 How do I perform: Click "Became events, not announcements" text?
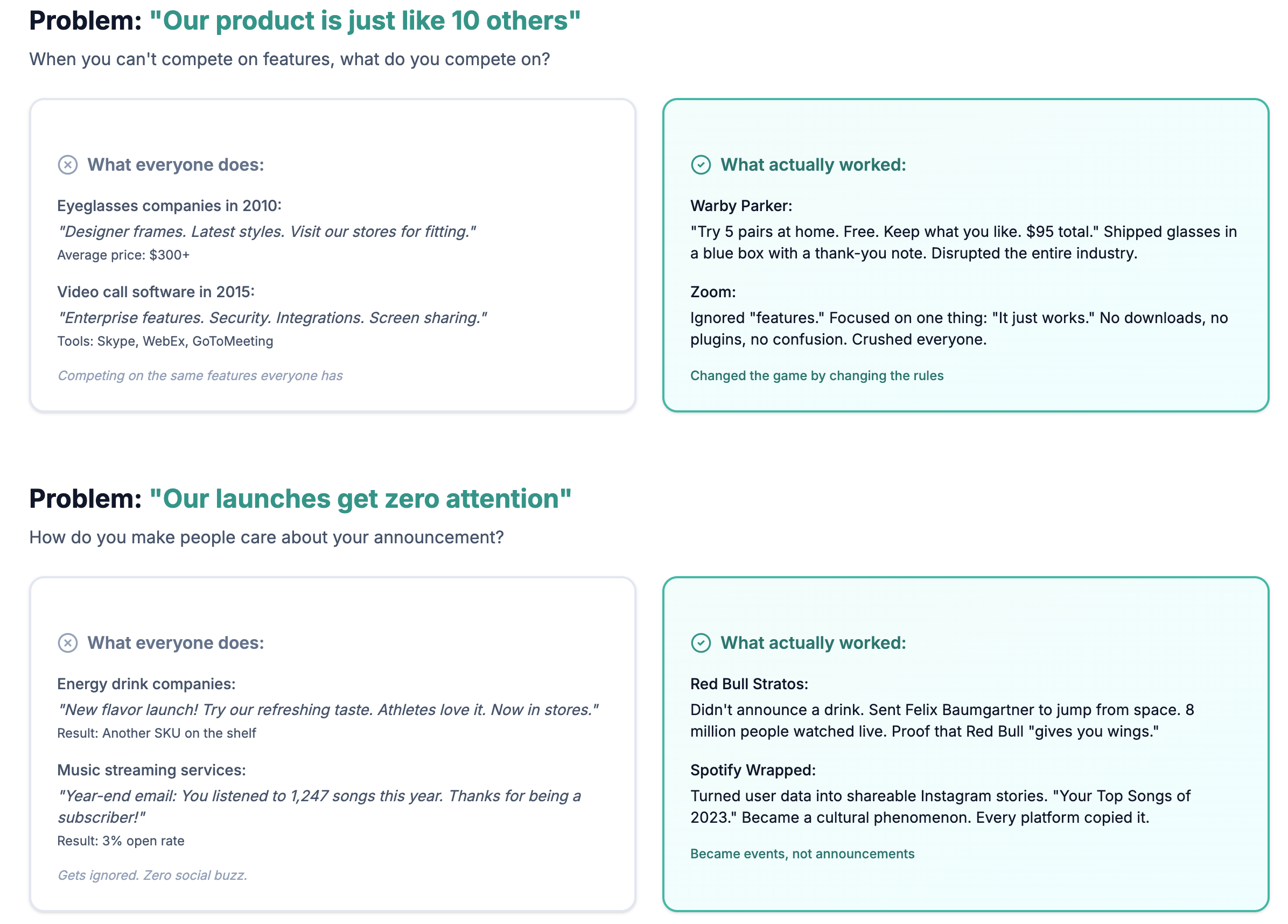coord(802,854)
